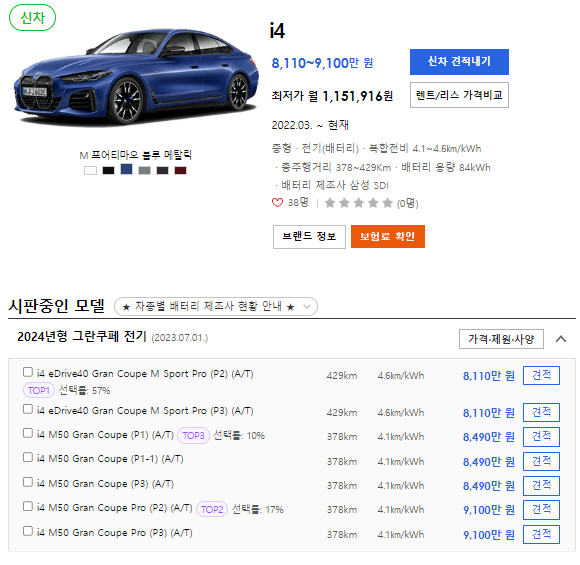Viewport: 580px width, 565px height.
Task: Click the star rating icons
Action: 358,203
